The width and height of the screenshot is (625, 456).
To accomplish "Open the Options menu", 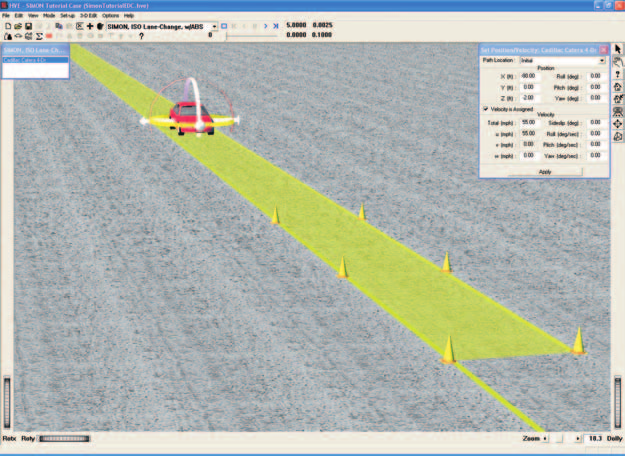I will click(x=110, y=16).
